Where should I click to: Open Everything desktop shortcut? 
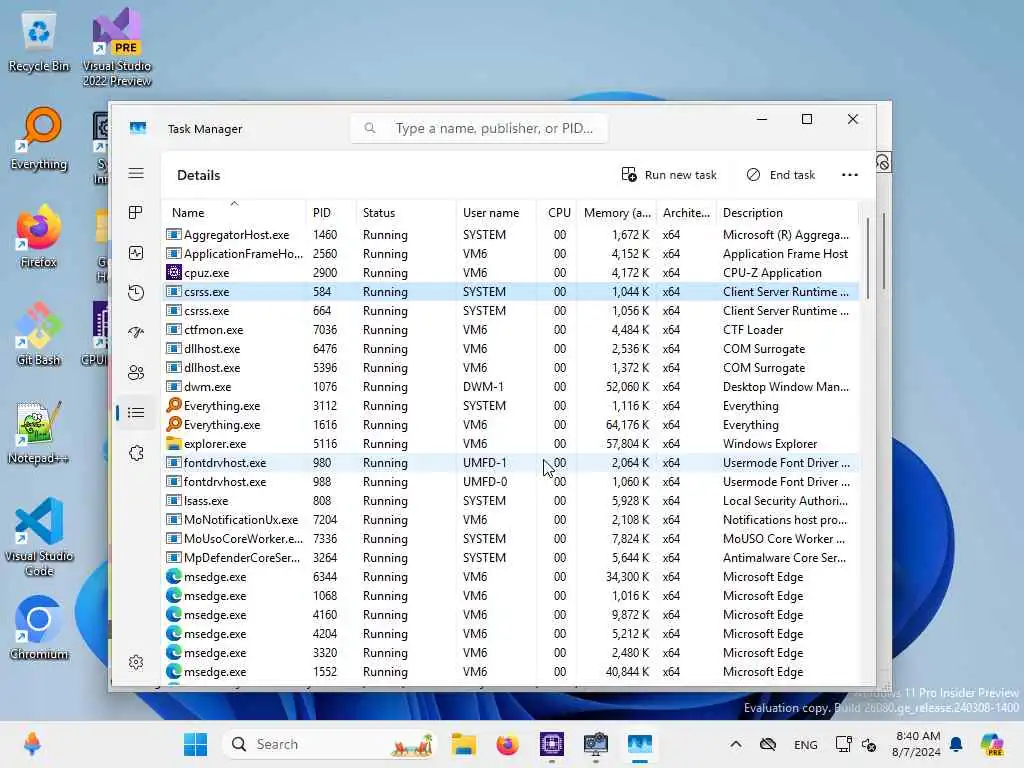tap(39, 139)
